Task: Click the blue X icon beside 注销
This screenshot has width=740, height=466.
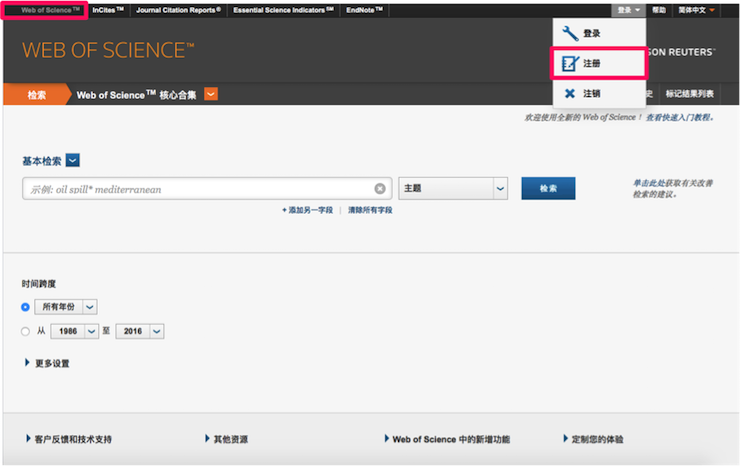Action: (570, 93)
